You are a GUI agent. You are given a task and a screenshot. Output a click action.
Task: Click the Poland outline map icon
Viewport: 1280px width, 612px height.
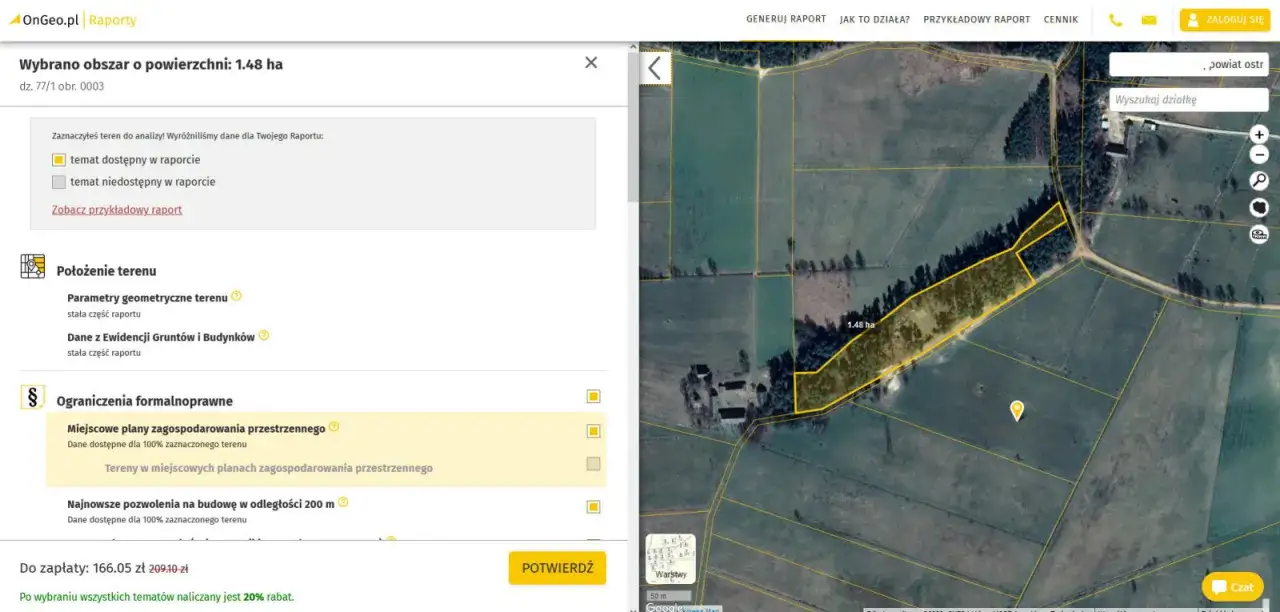1259,207
